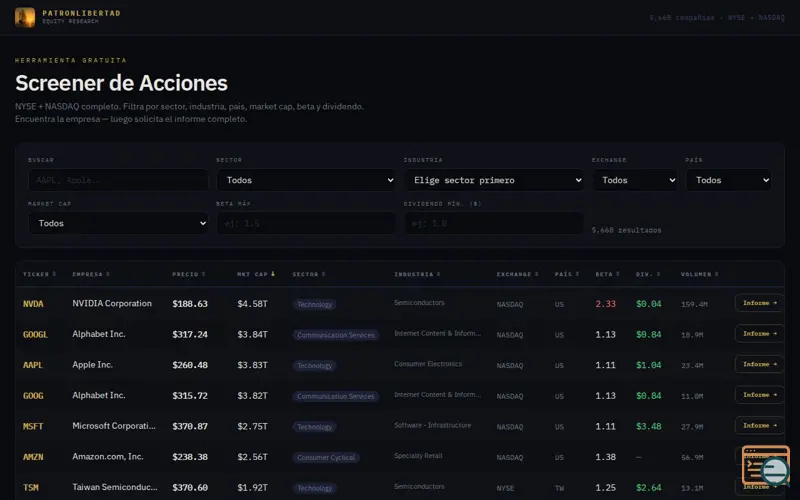The height and width of the screenshot is (500, 800).
Task: Open the País filter dropdown
Action: tap(729, 180)
